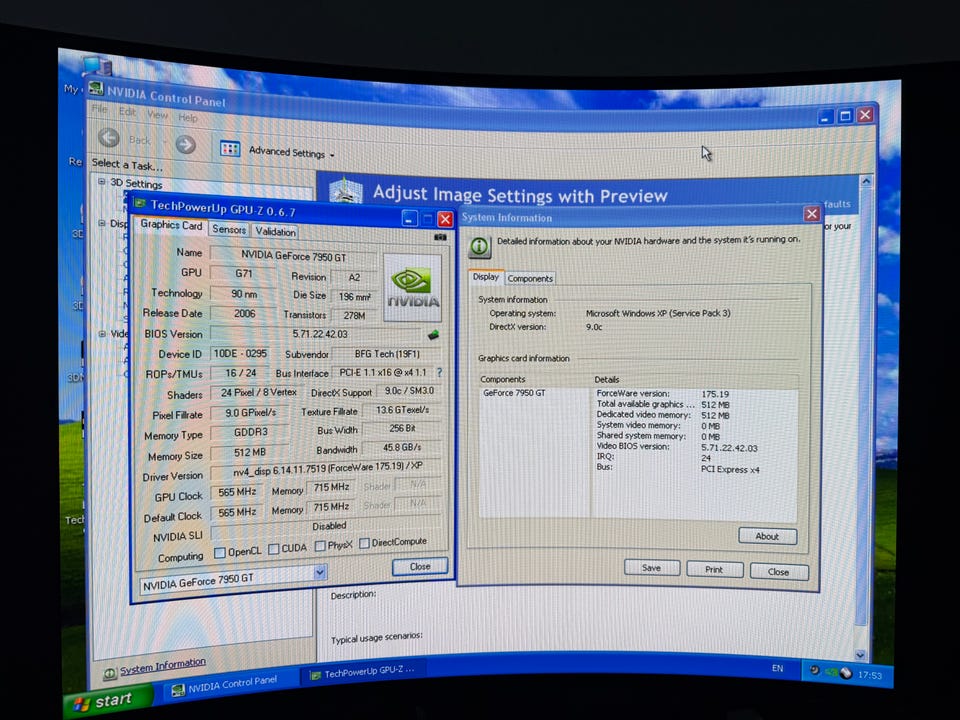The width and height of the screenshot is (960, 720).
Task: Click the NVIDIA logo in GPU-Z
Action: 413,288
